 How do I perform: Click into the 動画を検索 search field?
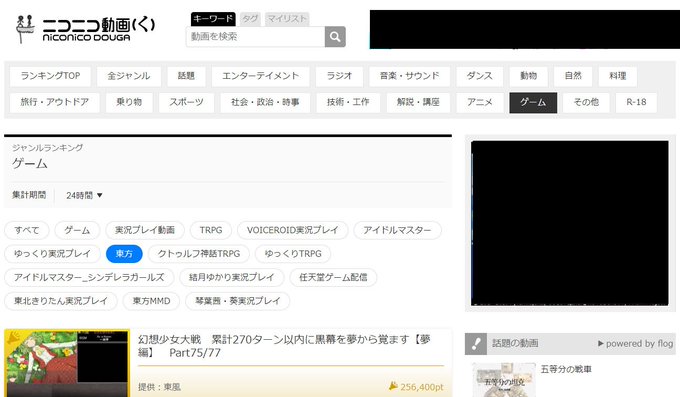pos(255,37)
